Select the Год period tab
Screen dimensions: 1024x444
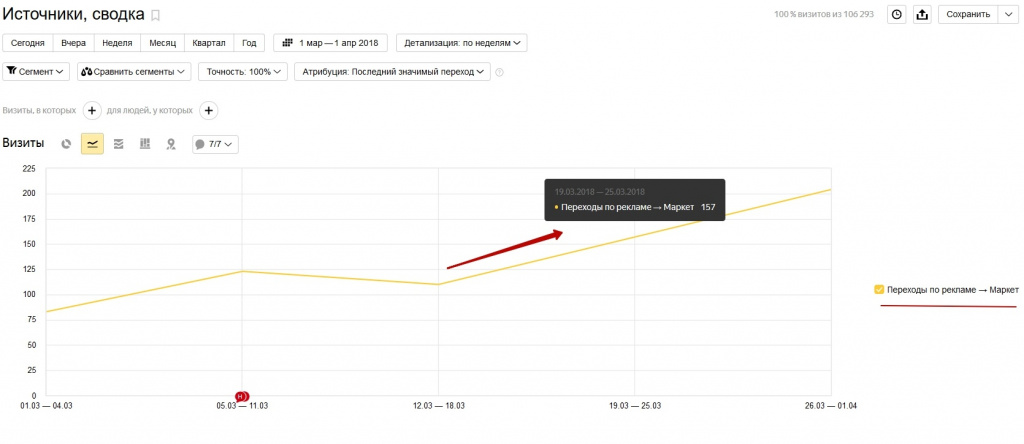(x=249, y=43)
